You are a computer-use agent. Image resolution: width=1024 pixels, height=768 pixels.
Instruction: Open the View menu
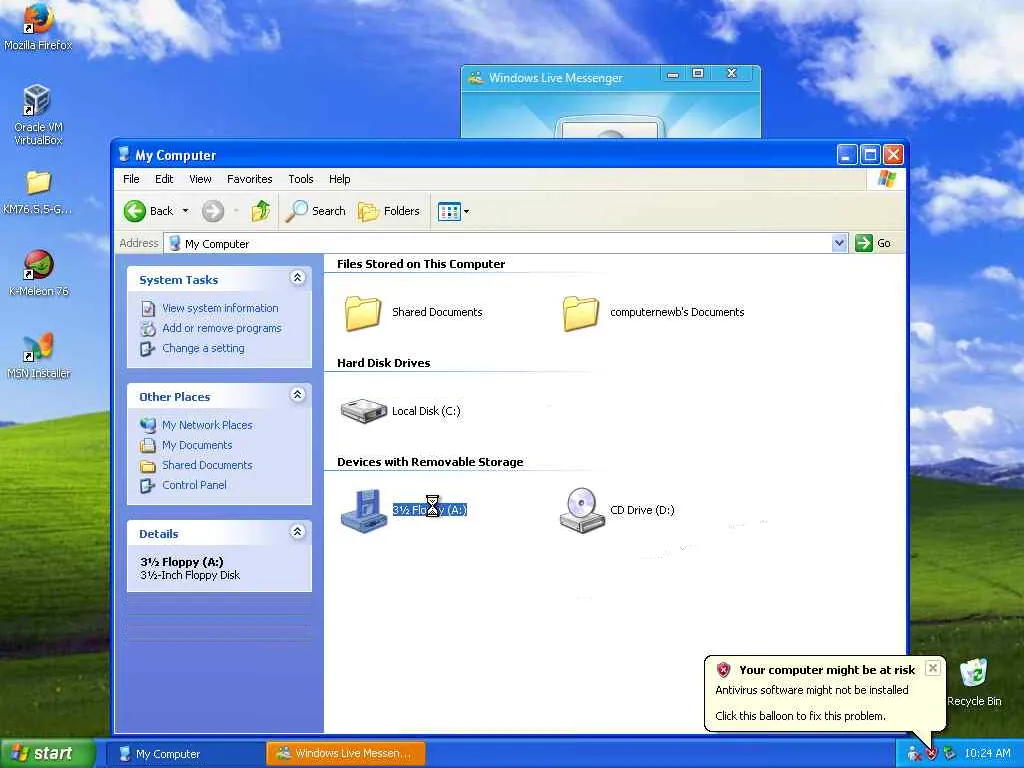pos(200,179)
